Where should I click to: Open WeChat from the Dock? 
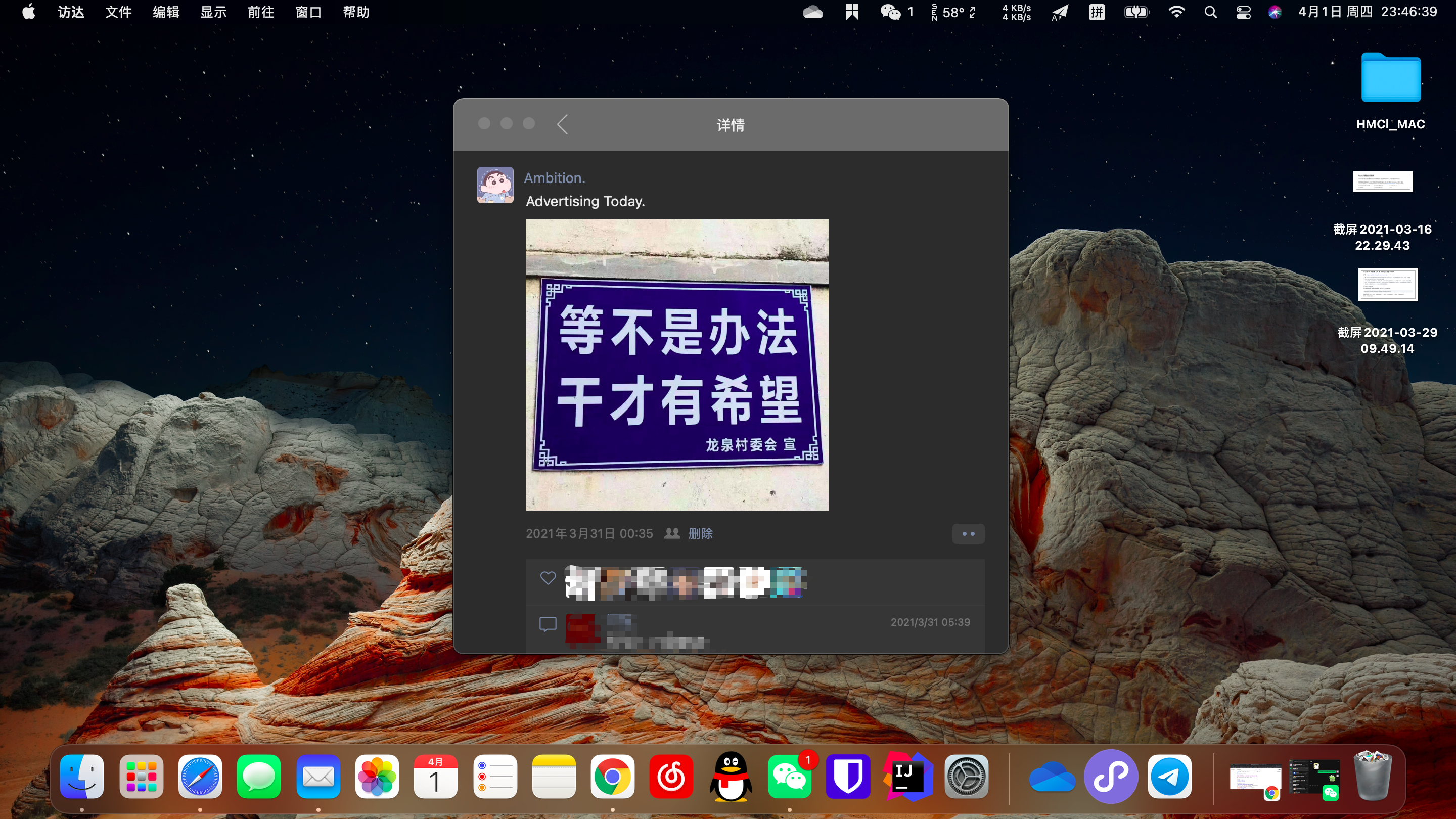point(790,776)
